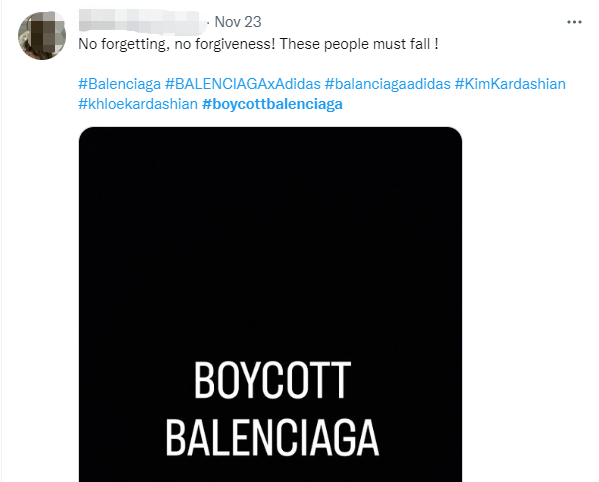Select the #balanciagaadidas hashtag

pos(388,84)
